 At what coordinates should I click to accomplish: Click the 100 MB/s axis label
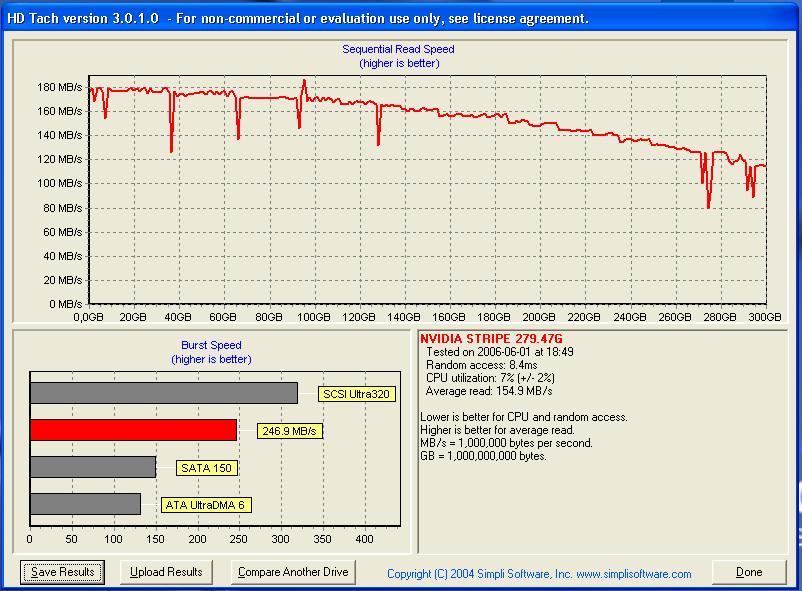(59, 183)
